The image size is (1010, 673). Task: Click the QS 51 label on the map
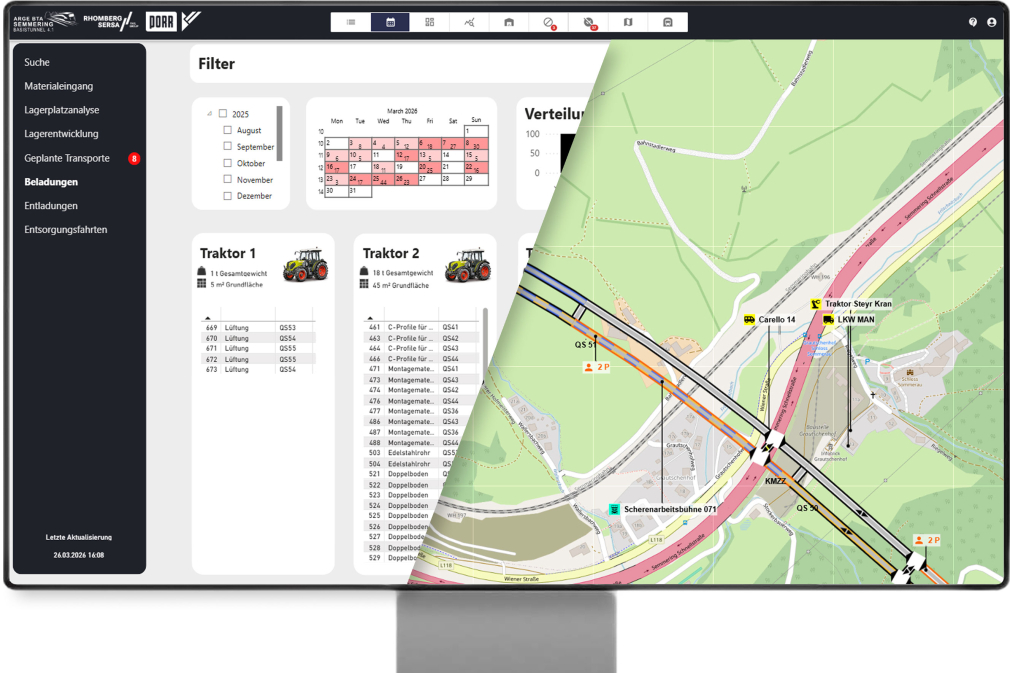point(584,345)
